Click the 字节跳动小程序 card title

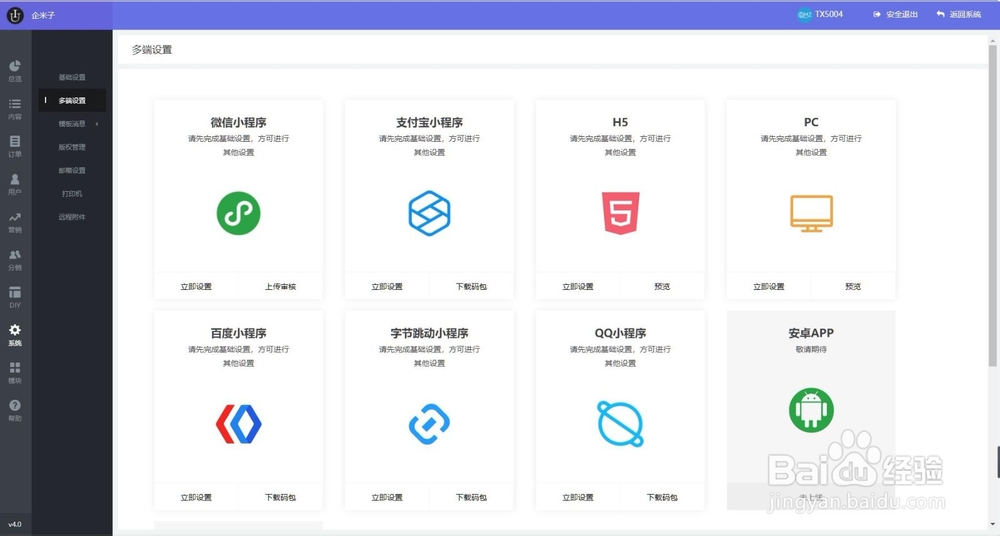429,333
